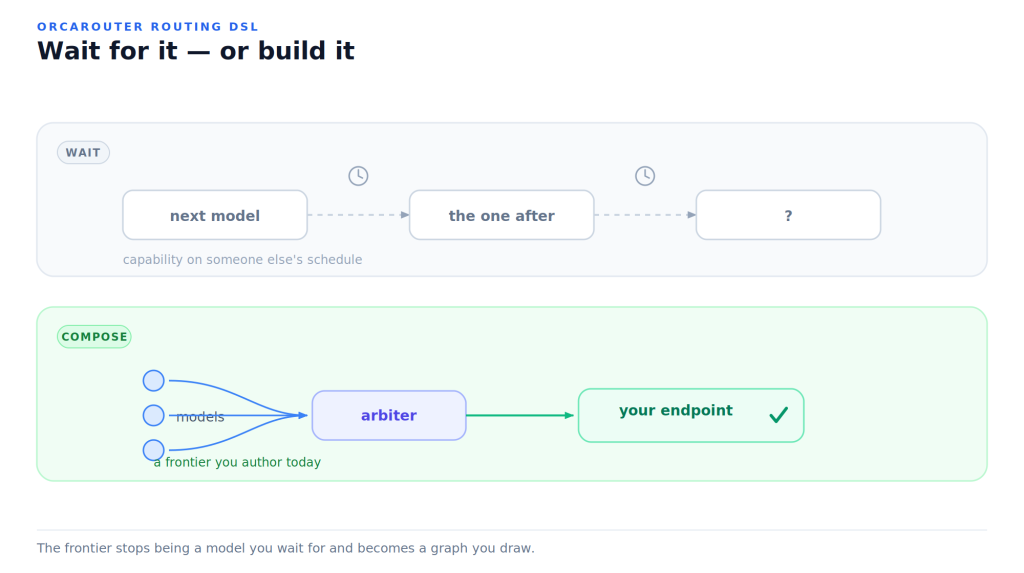Select the arbiter node
This screenshot has width=1024, height=573.
[389, 416]
